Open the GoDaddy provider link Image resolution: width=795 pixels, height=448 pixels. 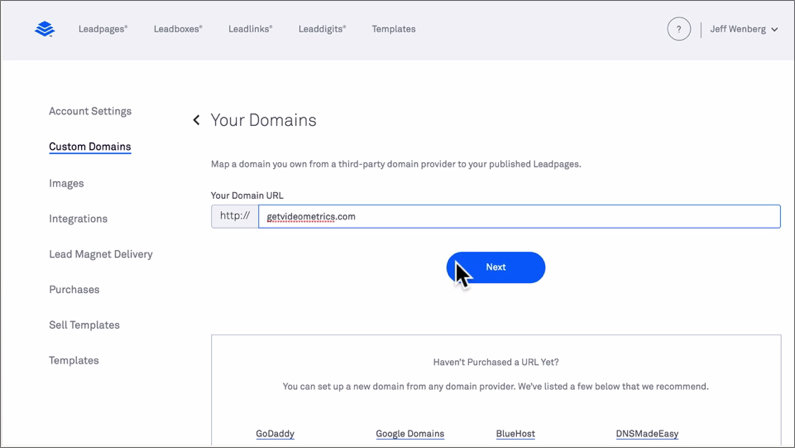click(275, 434)
